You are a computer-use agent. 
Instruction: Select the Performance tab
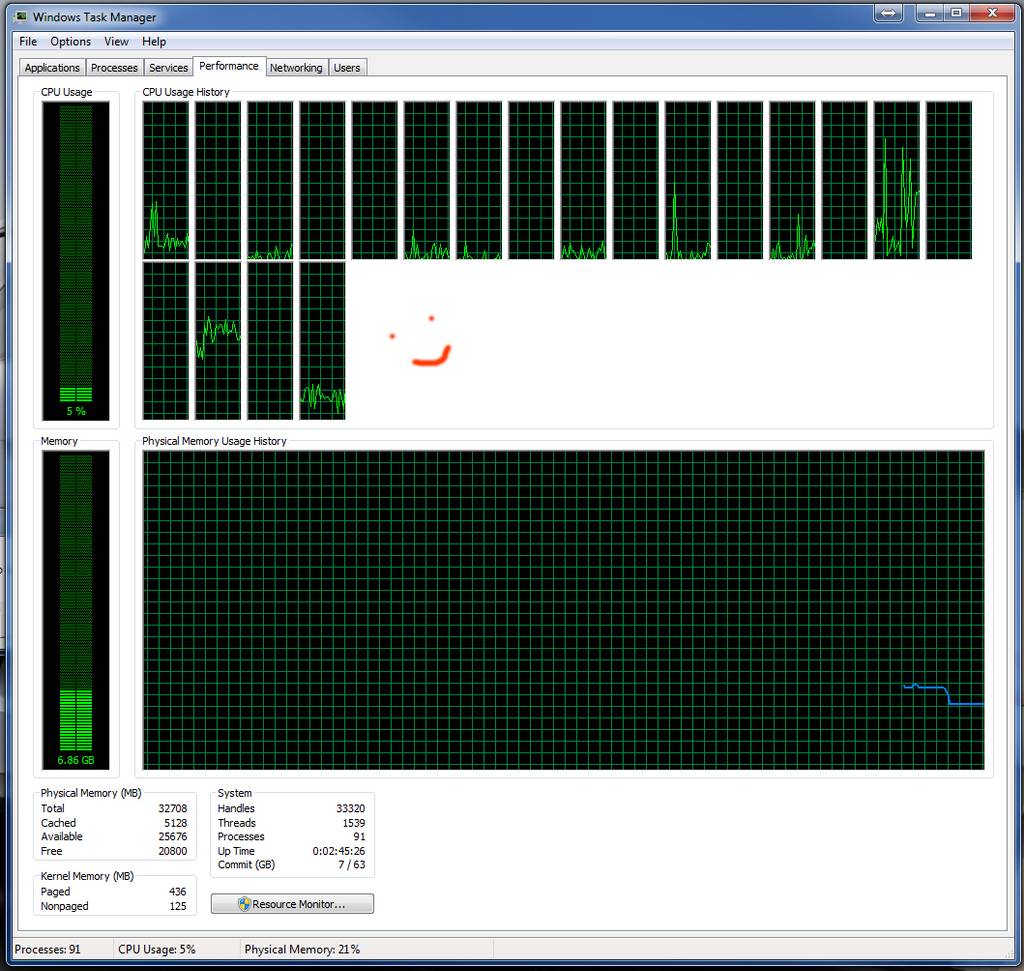[x=229, y=66]
